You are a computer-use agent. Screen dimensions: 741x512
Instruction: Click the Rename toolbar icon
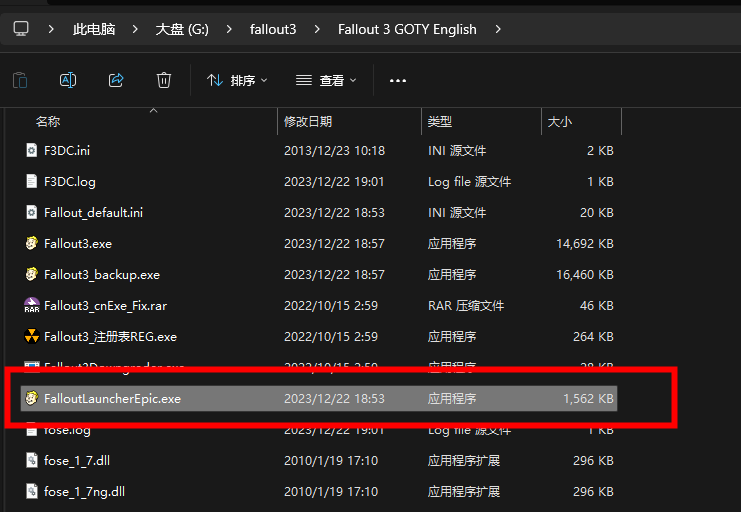tap(68, 80)
